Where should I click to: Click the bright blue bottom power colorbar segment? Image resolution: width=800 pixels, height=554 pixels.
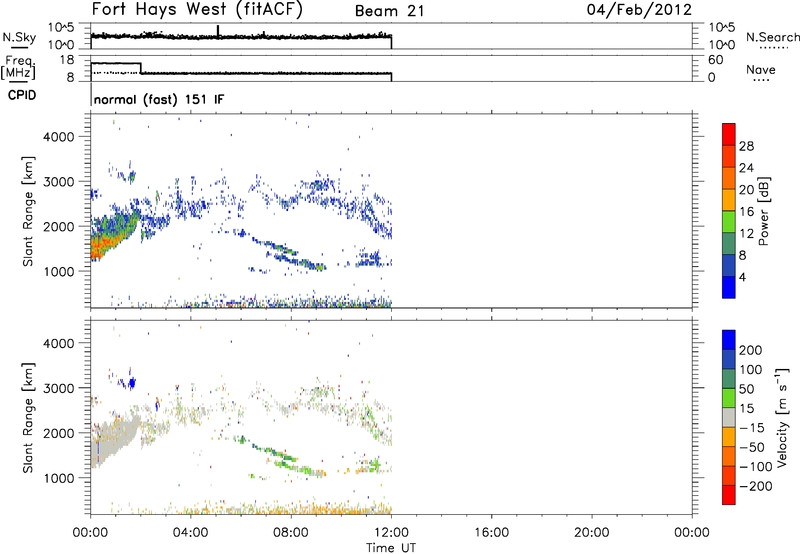coord(729,287)
